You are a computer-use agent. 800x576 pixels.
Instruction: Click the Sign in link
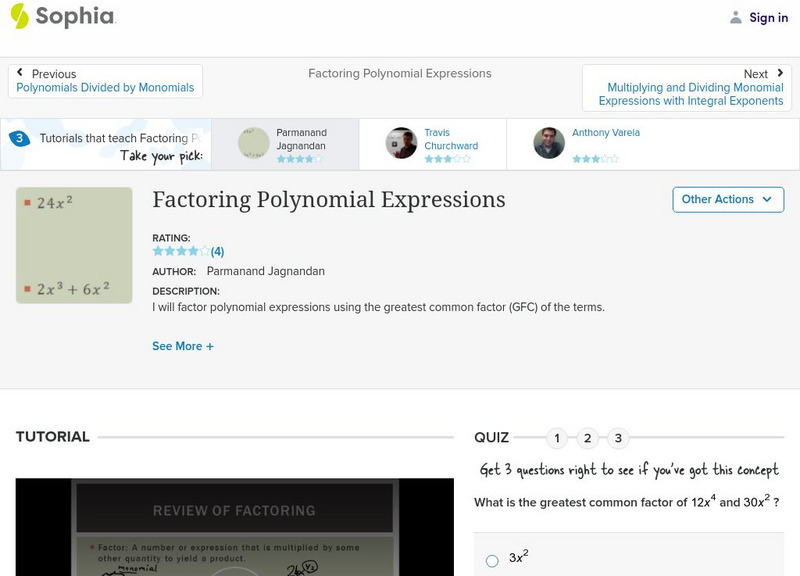coord(768,18)
